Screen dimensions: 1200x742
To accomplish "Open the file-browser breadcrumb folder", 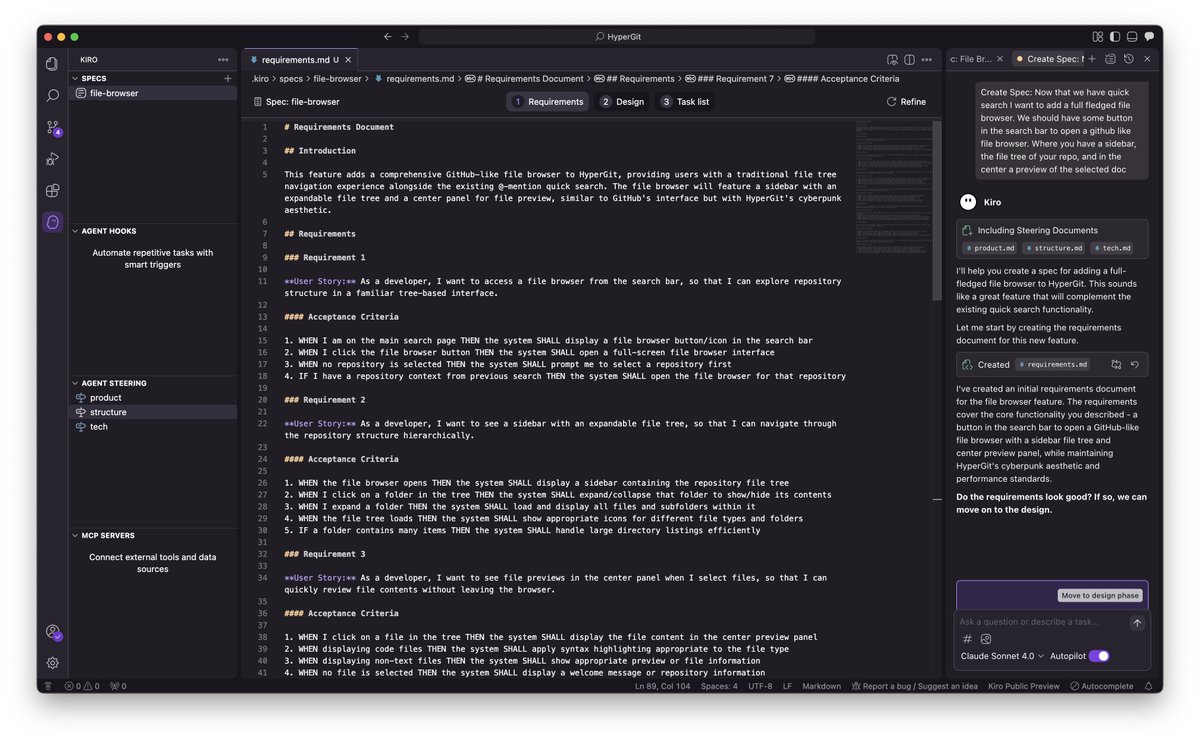I will 337,78.
